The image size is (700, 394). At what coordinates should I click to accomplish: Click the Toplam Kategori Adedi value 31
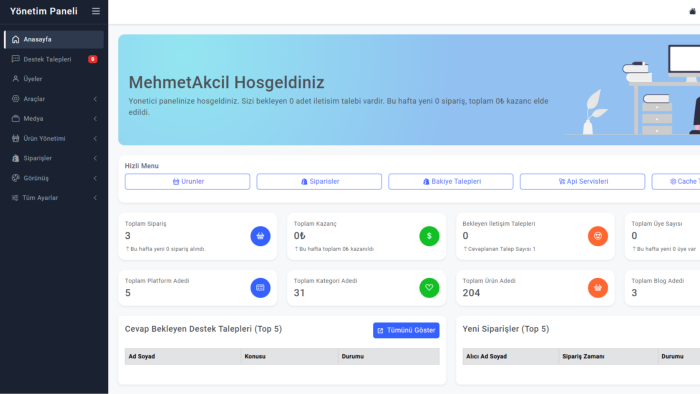299,293
